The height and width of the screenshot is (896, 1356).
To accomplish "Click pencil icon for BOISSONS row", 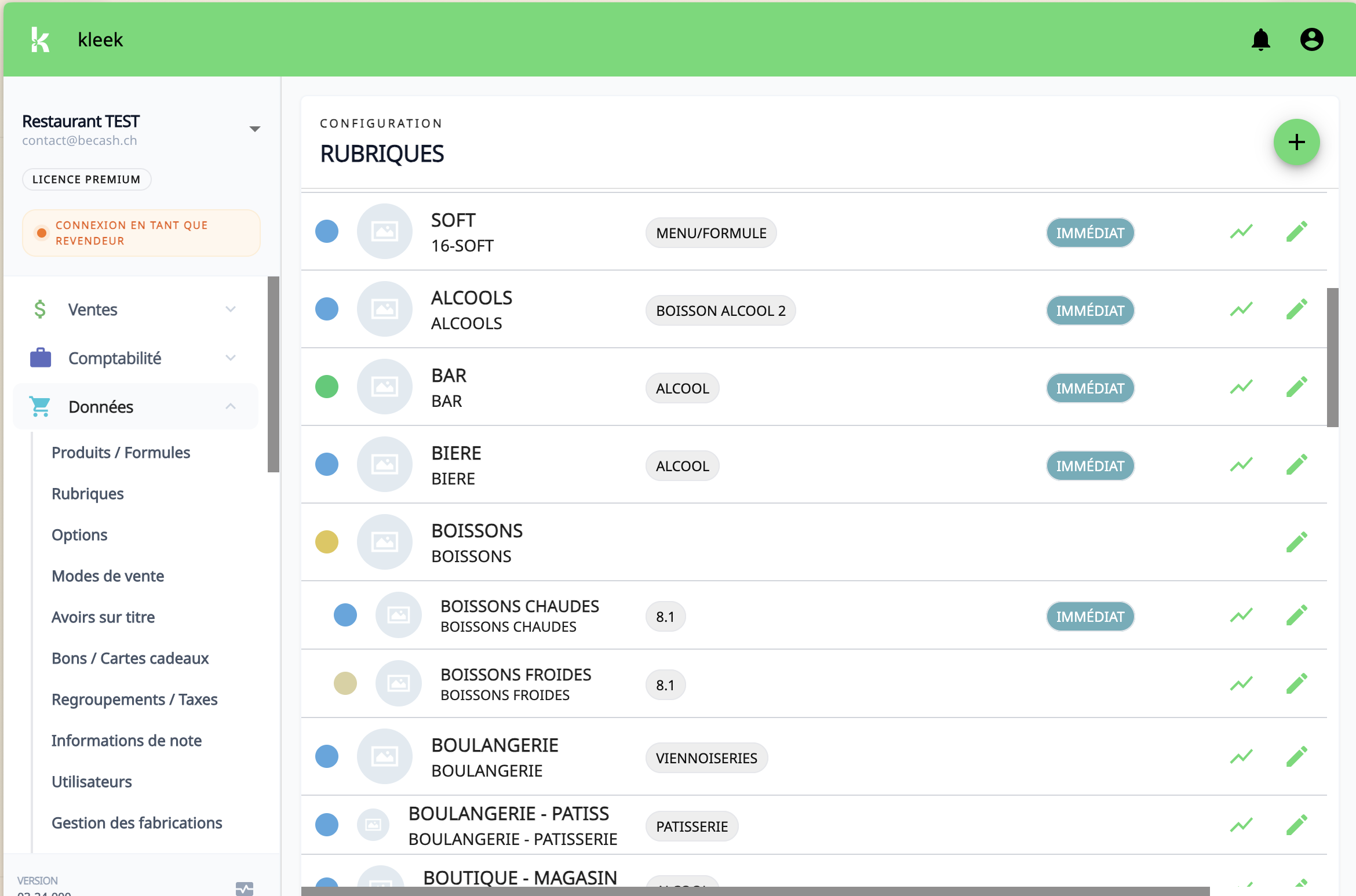I will point(1296,542).
